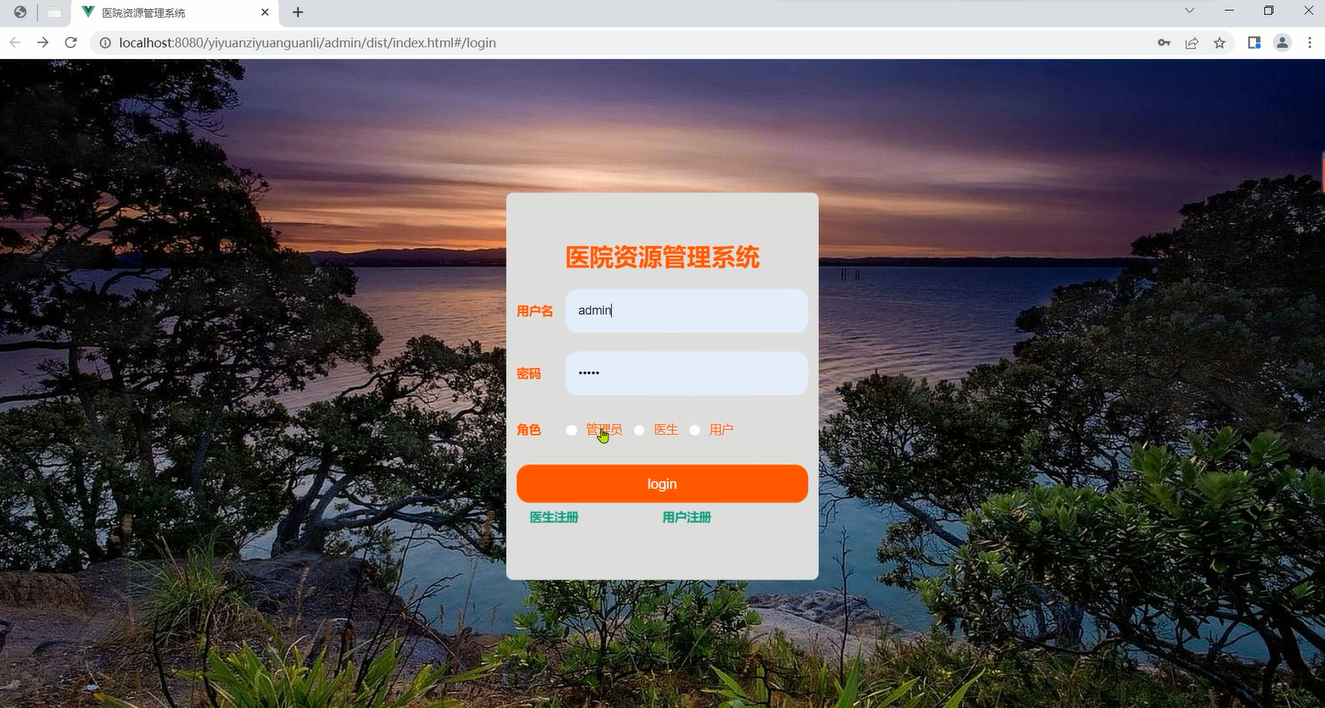This screenshot has width=1325, height=708.
Task: Click the browser forward arrow
Action: tap(43, 43)
